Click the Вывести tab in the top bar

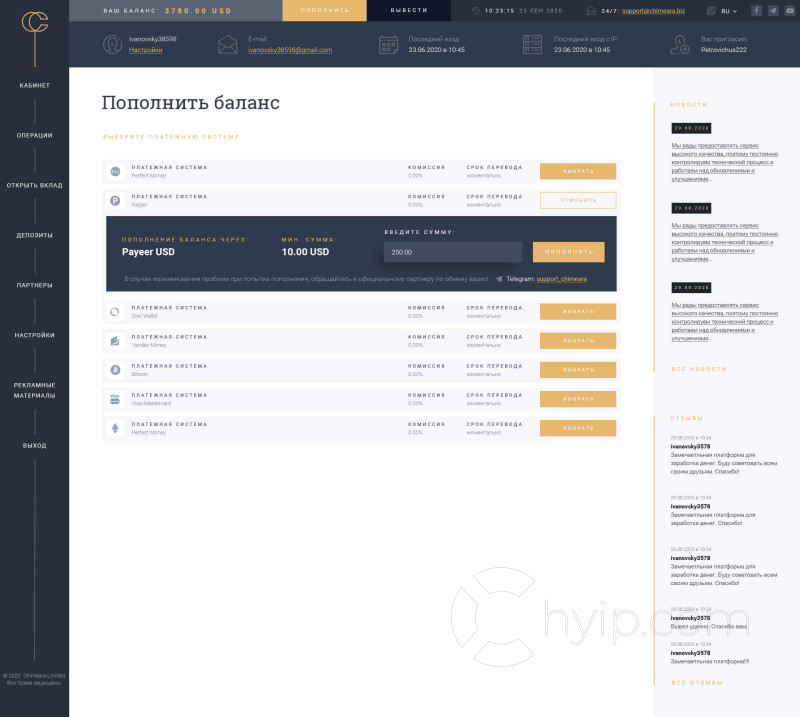(409, 10)
